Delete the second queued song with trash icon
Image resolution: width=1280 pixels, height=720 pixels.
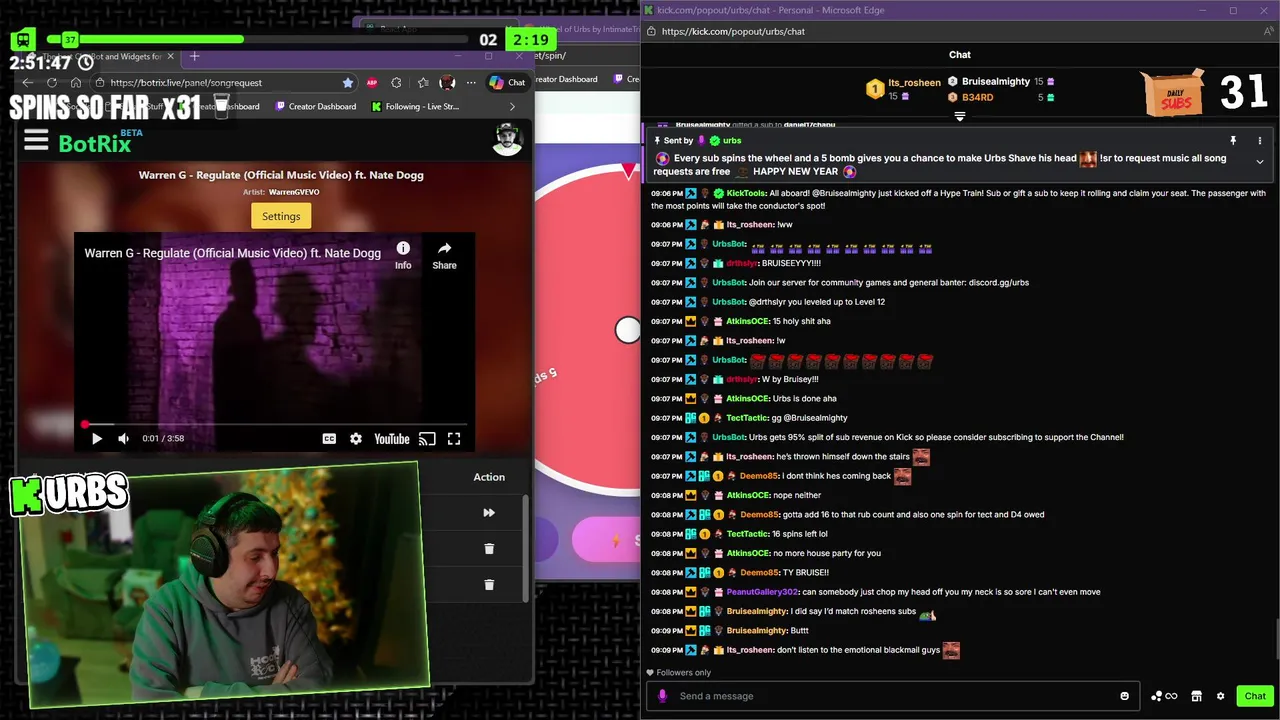(489, 584)
